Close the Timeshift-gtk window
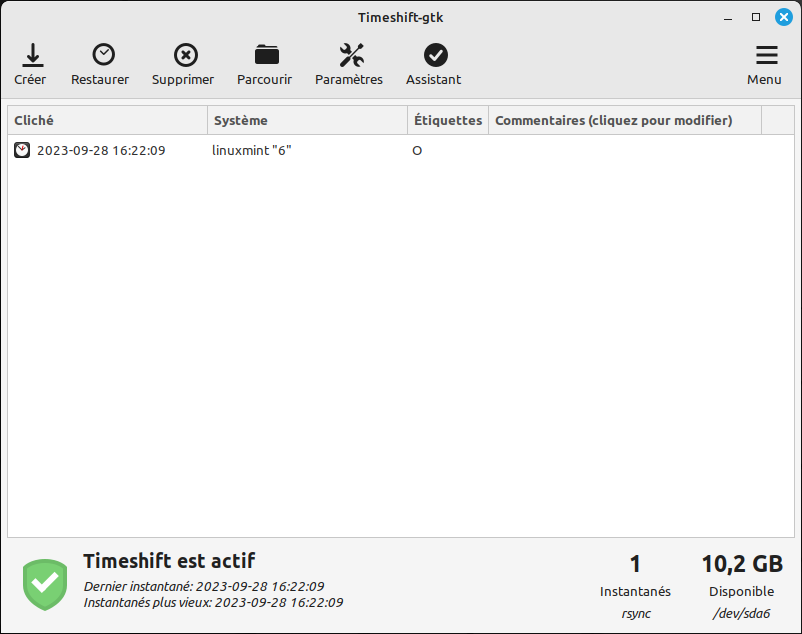 784,17
